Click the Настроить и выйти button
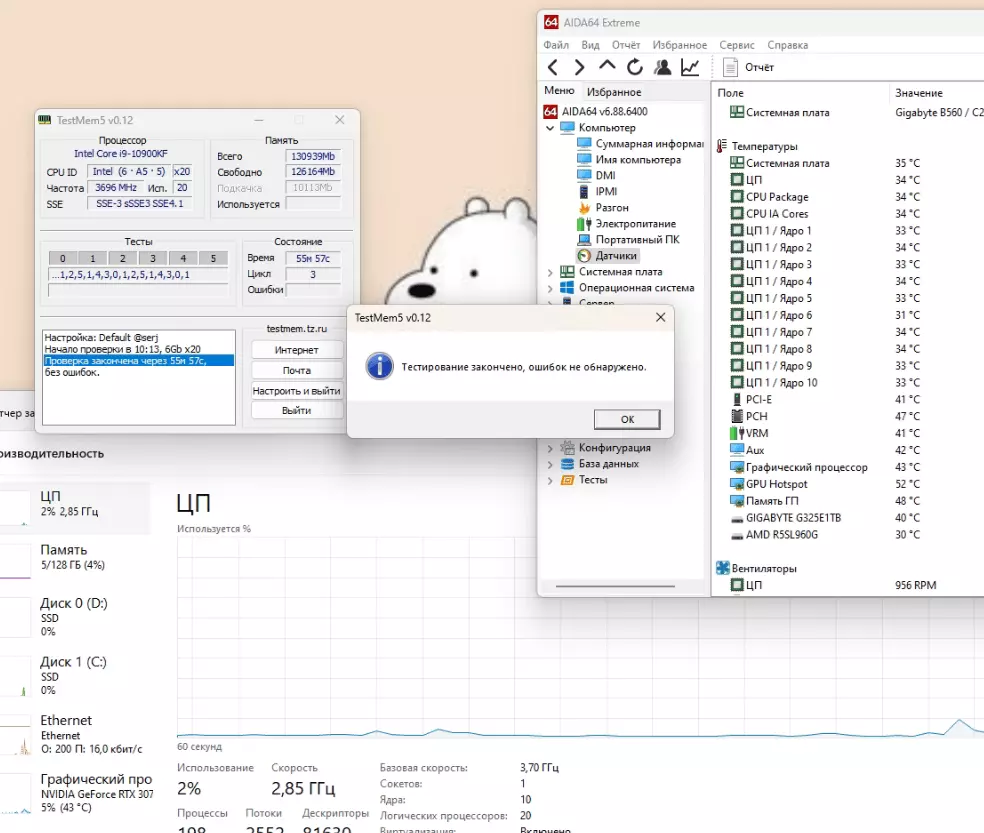Viewport: 984px width, 833px height. tap(297, 390)
